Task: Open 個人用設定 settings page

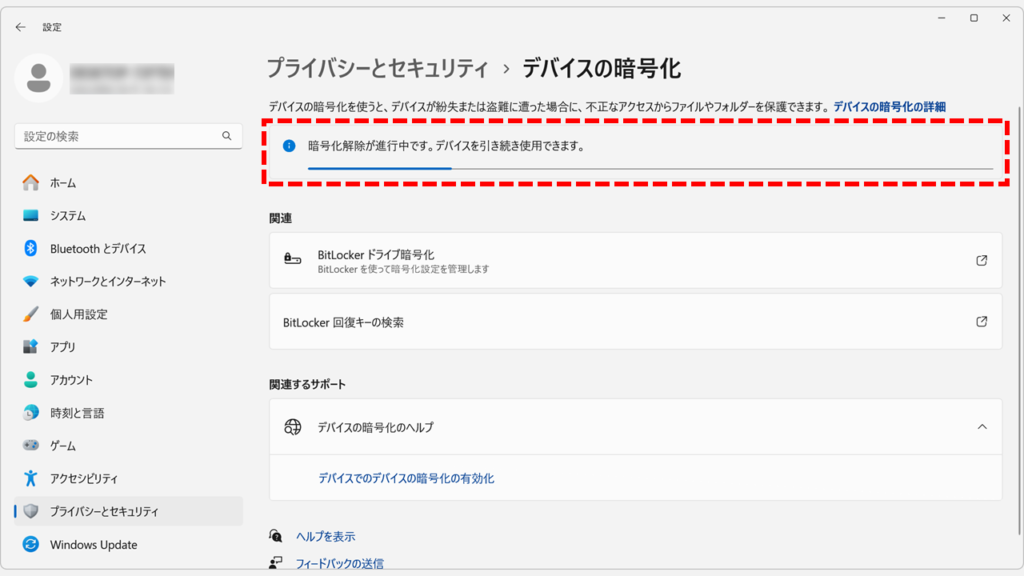Action: (129, 314)
